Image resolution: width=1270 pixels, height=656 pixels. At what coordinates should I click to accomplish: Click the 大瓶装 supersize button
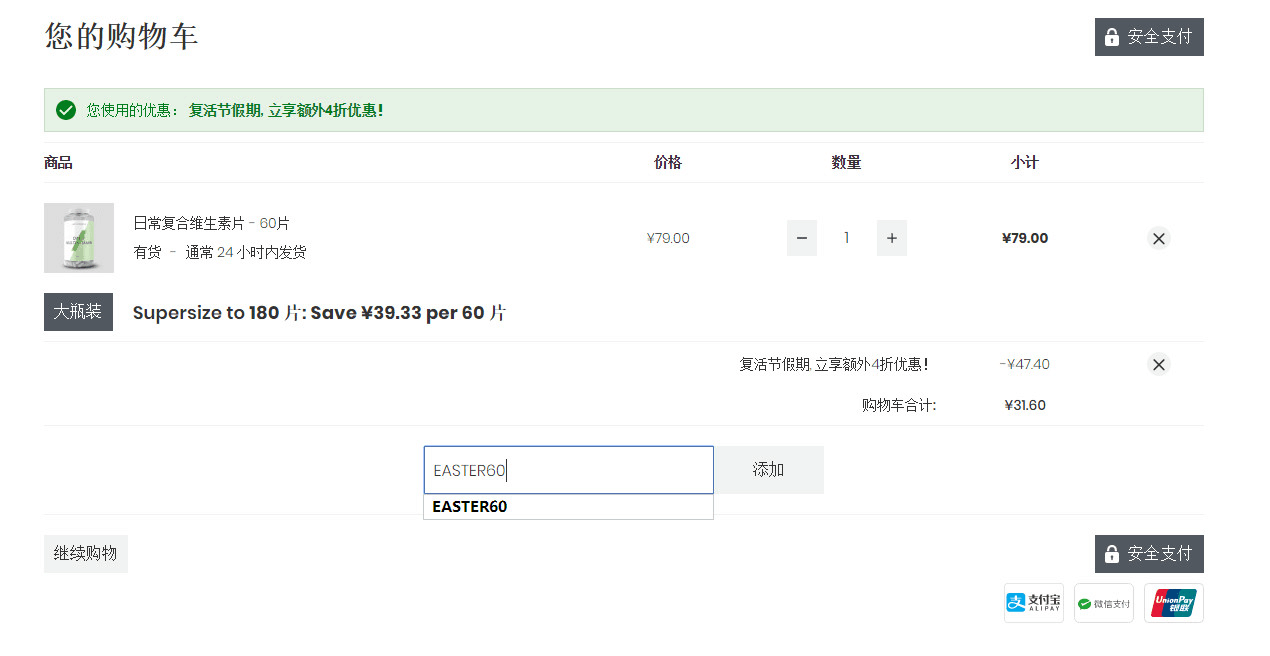tap(78, 312)
